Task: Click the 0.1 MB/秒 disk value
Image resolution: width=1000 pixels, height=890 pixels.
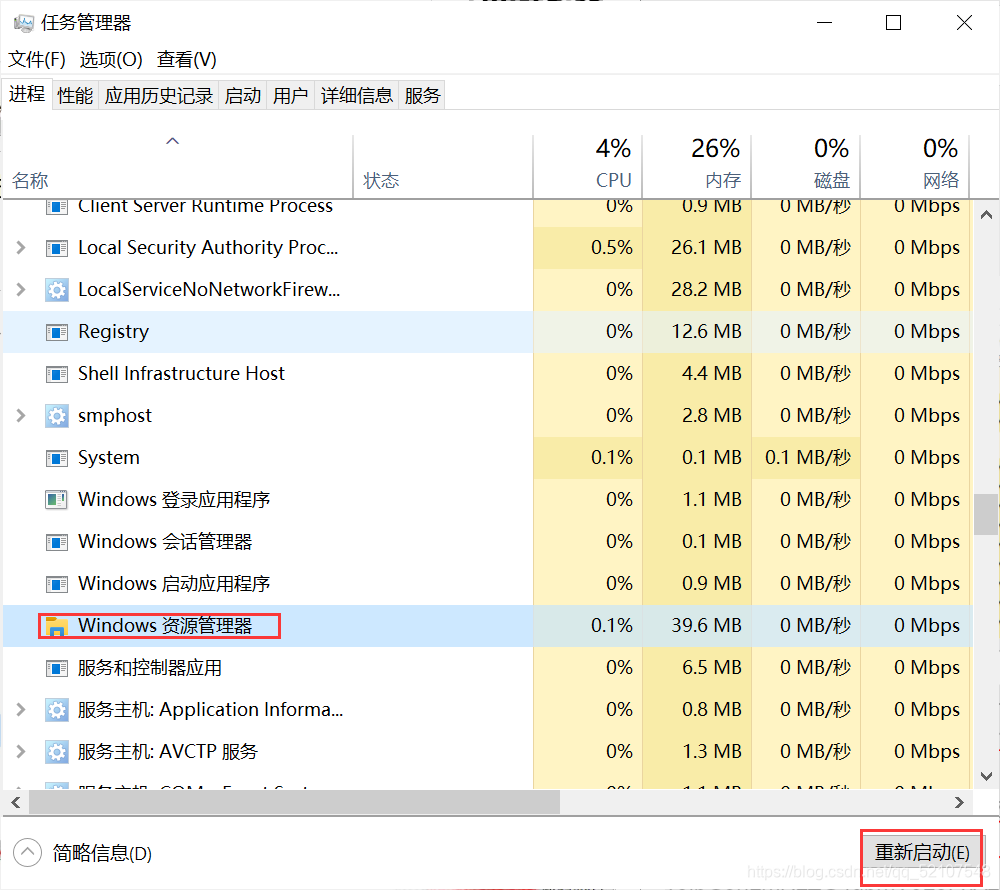Action: pyautogui.click(x=808, y=458)
